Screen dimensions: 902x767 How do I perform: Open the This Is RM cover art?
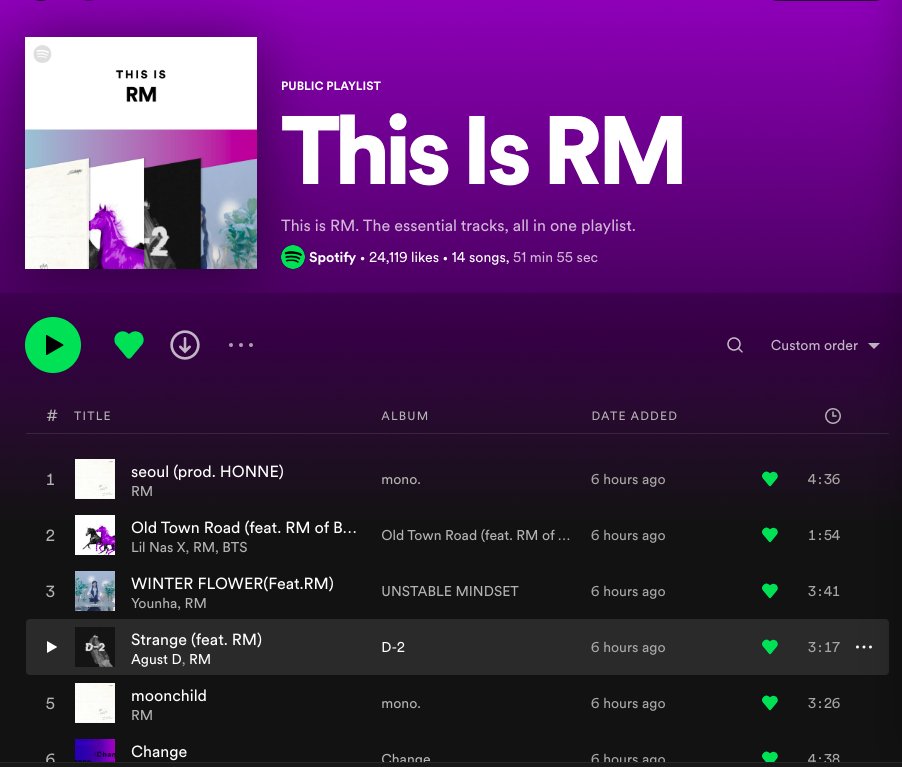[141, 152]
